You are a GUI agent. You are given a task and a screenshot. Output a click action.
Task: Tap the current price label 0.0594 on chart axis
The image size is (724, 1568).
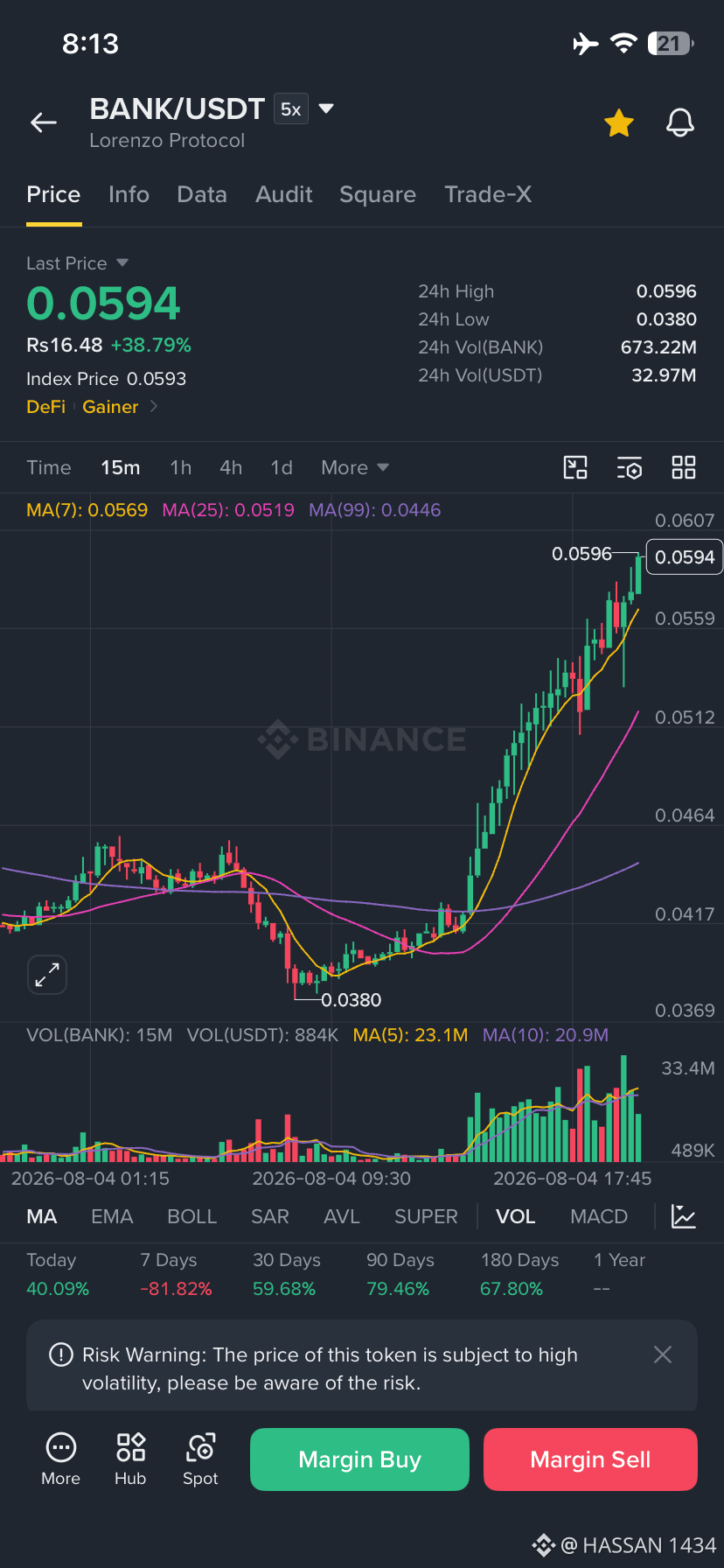[x=685, y=557]
